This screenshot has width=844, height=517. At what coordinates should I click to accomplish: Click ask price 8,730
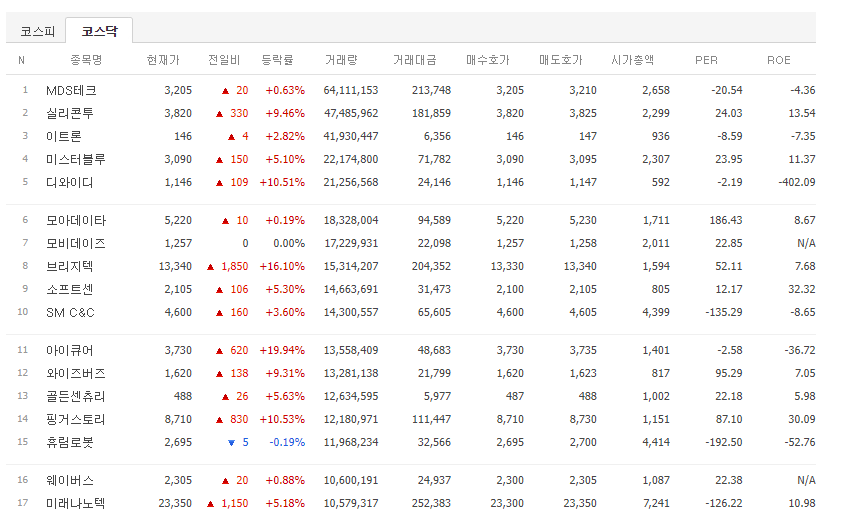[x=583, y=420]
